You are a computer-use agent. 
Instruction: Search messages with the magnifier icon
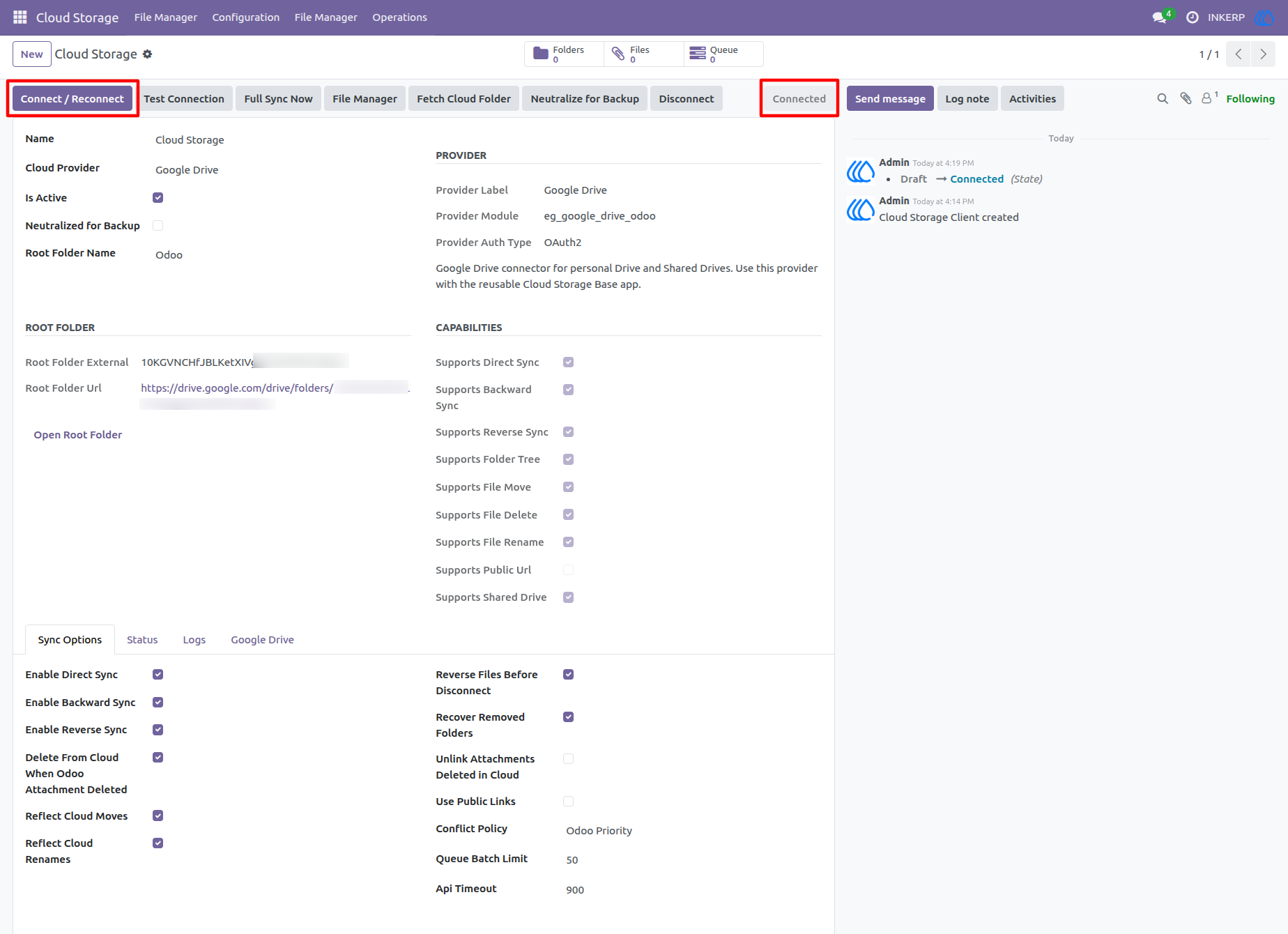(x=1163, y=99)
